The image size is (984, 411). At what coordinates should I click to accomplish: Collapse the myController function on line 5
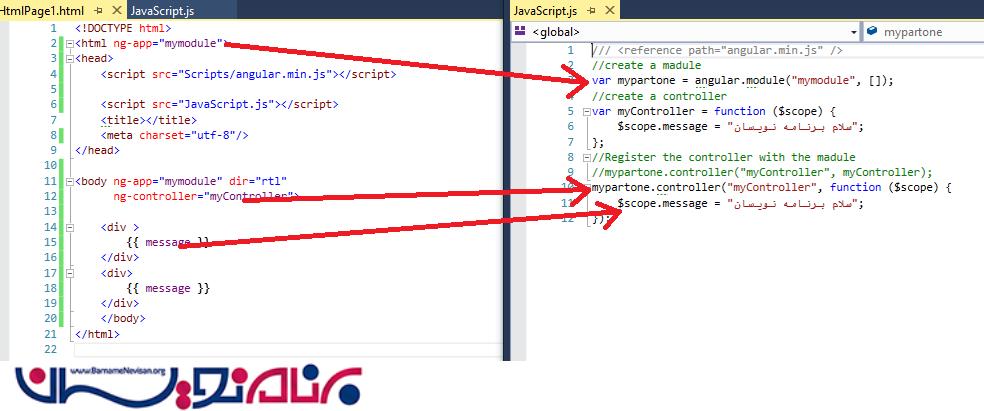coord(586,112)
